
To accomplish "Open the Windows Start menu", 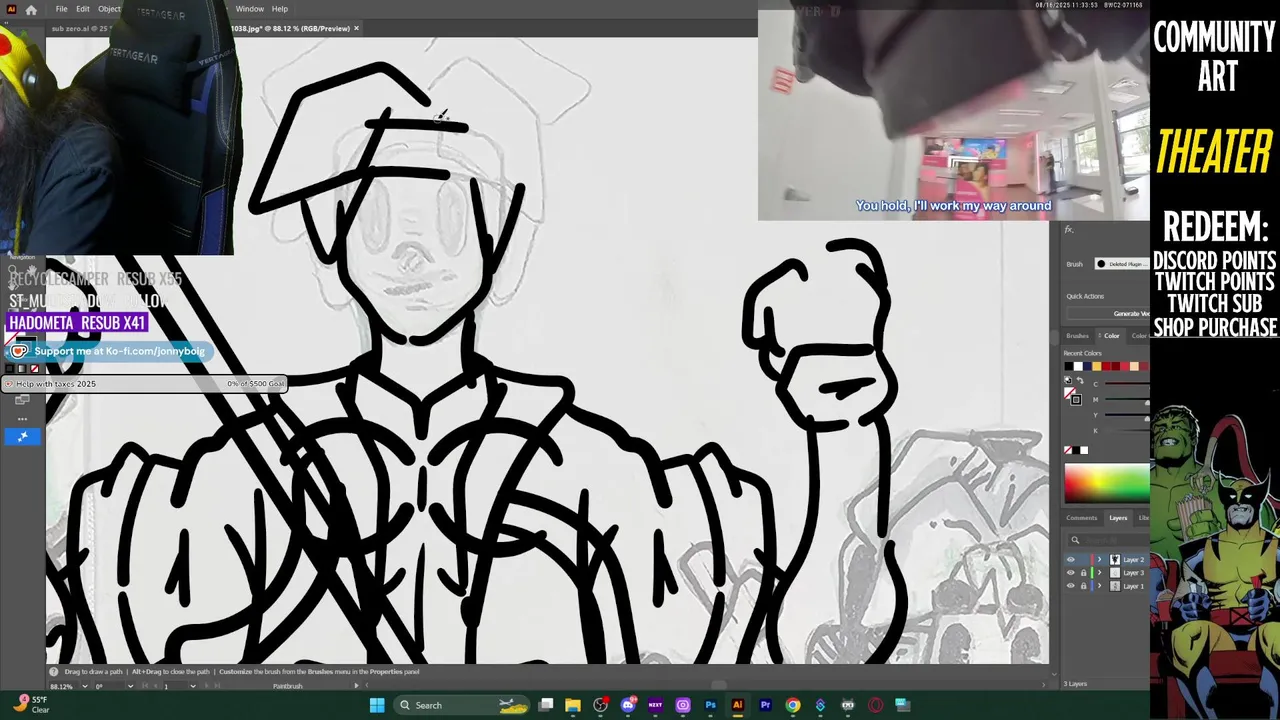I will coord(377,705).
